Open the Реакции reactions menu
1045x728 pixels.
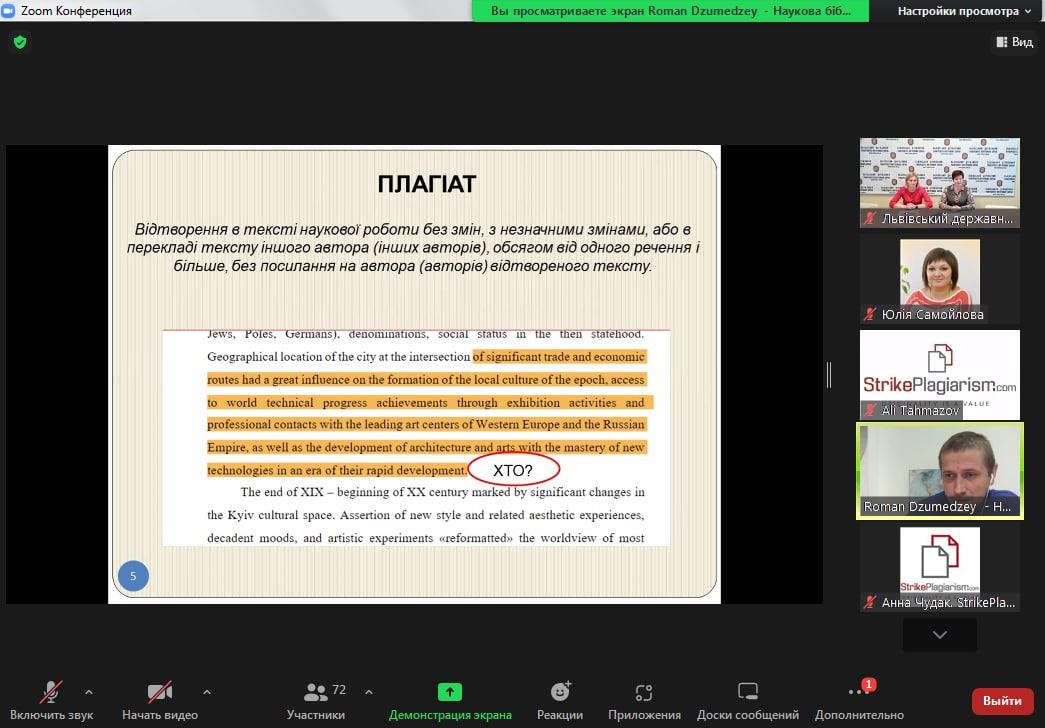[560, 699]
